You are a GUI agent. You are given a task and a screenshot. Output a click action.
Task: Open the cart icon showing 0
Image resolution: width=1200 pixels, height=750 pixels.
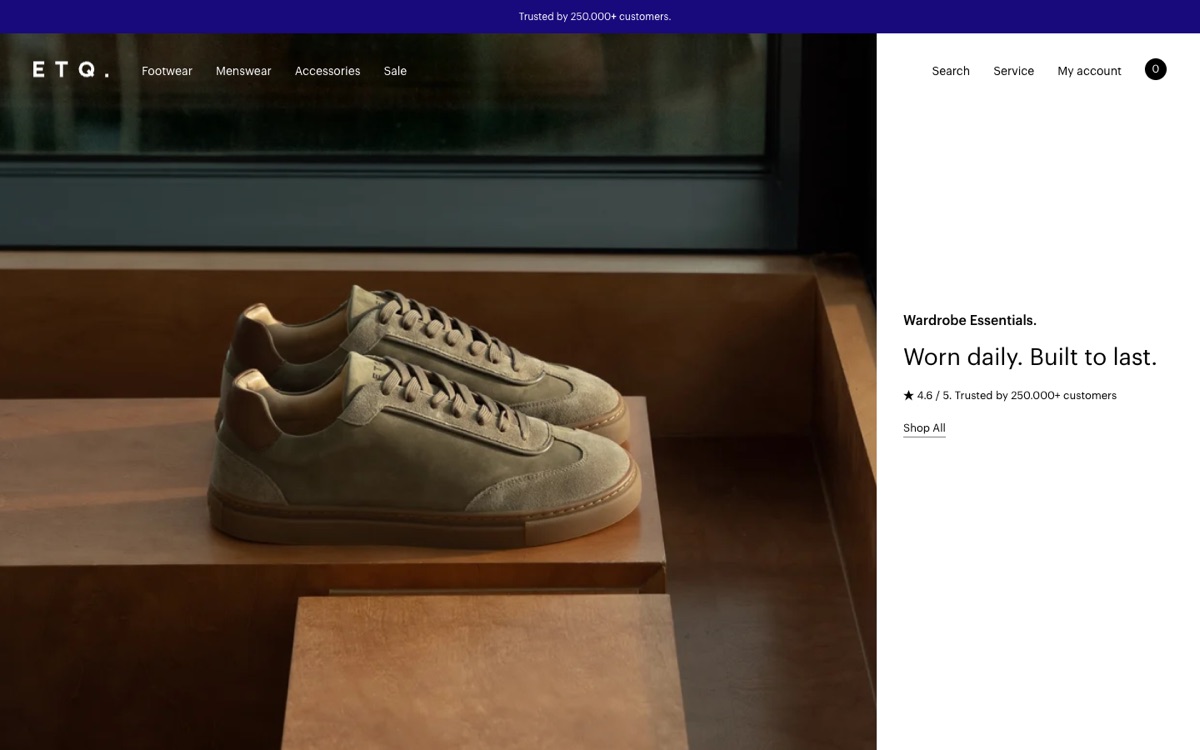pos(1155,69)
